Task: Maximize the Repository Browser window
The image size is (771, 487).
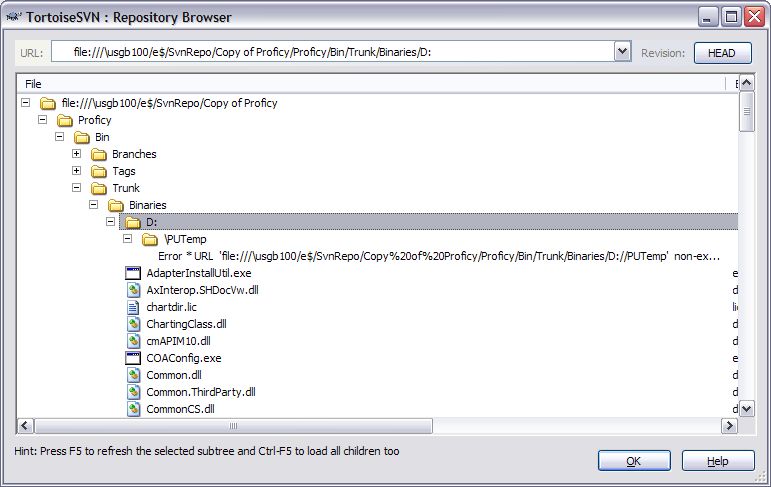Action: coord(731,17)
